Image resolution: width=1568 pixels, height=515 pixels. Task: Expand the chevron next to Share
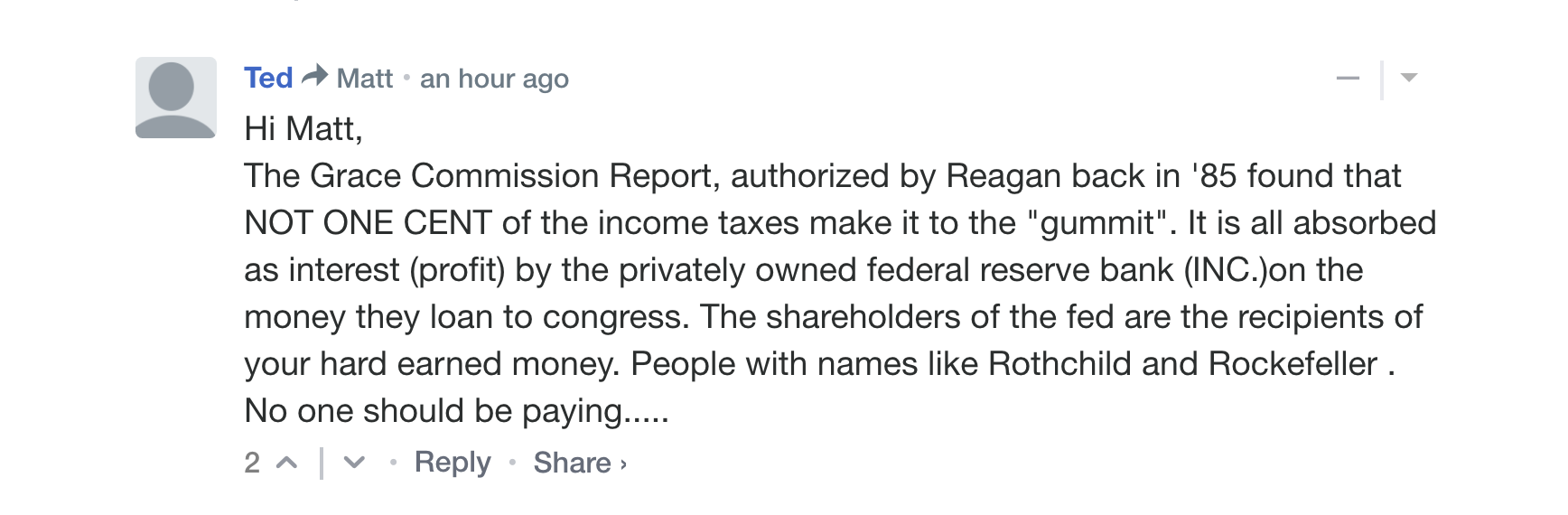tap(623, 464)
